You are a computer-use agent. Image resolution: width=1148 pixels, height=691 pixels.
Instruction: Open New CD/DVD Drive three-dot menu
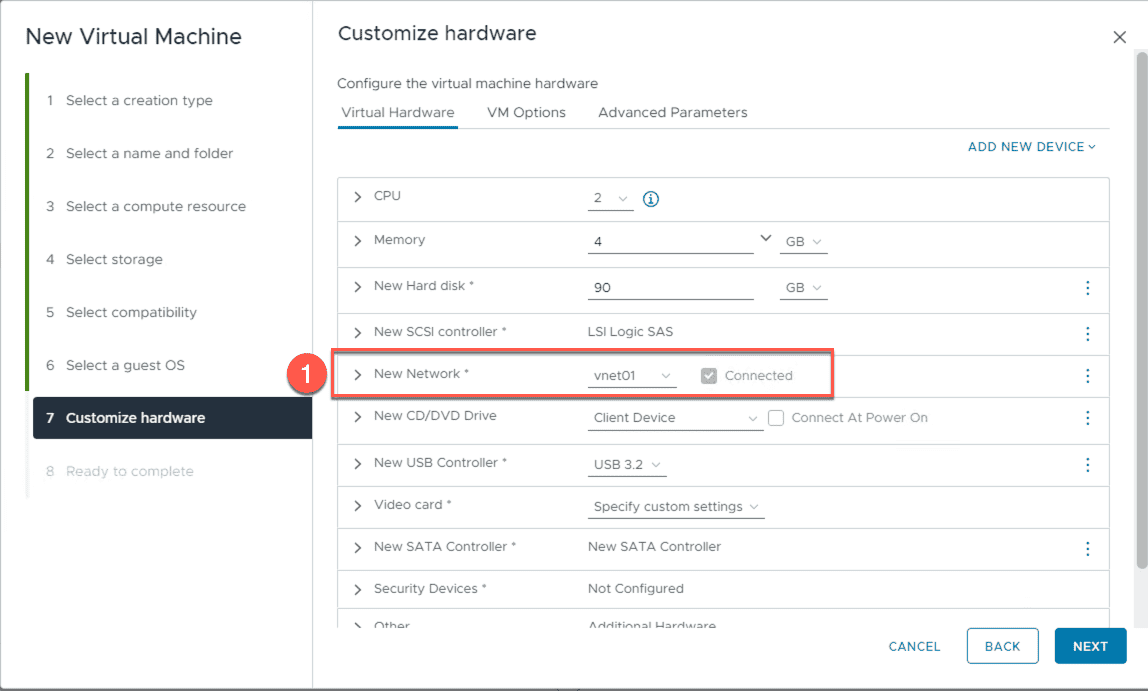pyautogui.click(x=1087, y=418)
